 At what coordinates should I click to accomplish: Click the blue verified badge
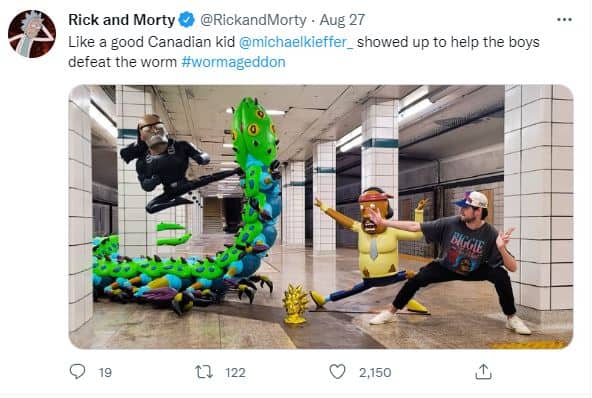[187, 20]
